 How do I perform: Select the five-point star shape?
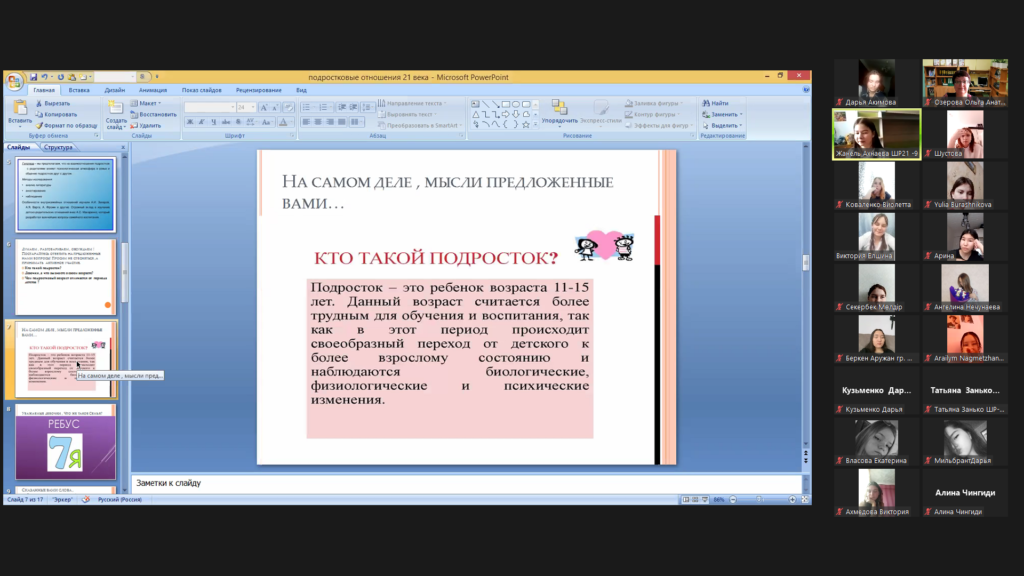(526, 124)
